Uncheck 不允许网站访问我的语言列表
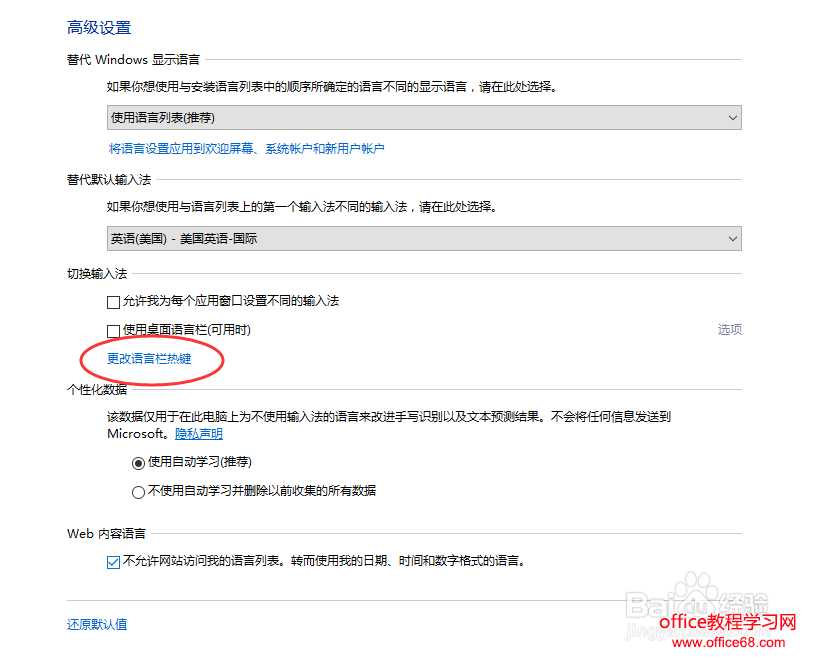Image resolution: width=815 pixels, height=659 pixels. (114, 561)
